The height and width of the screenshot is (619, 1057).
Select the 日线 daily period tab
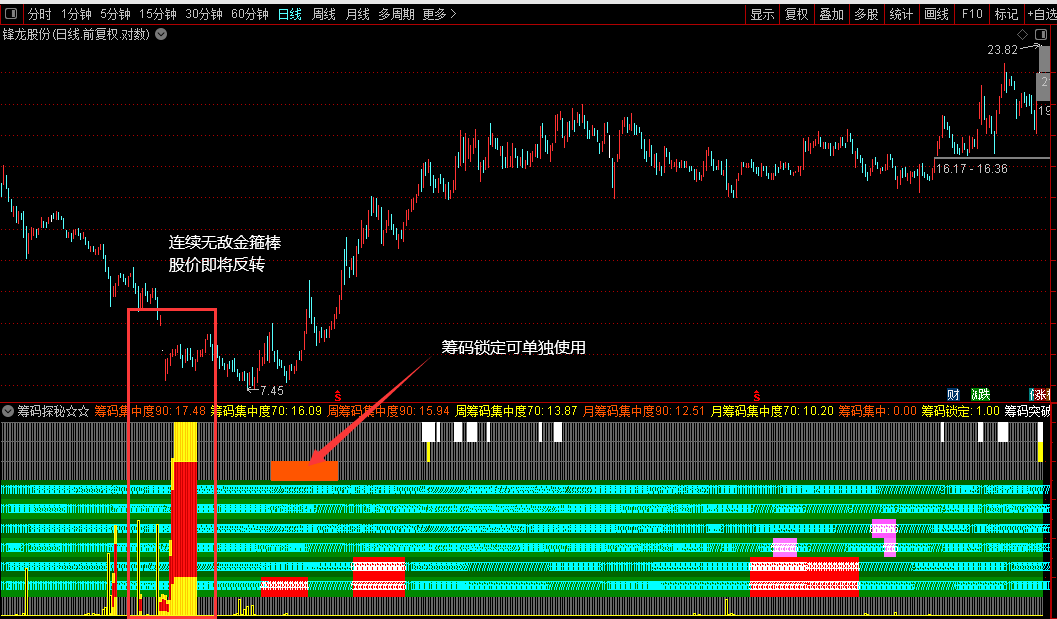click(290, 14)
